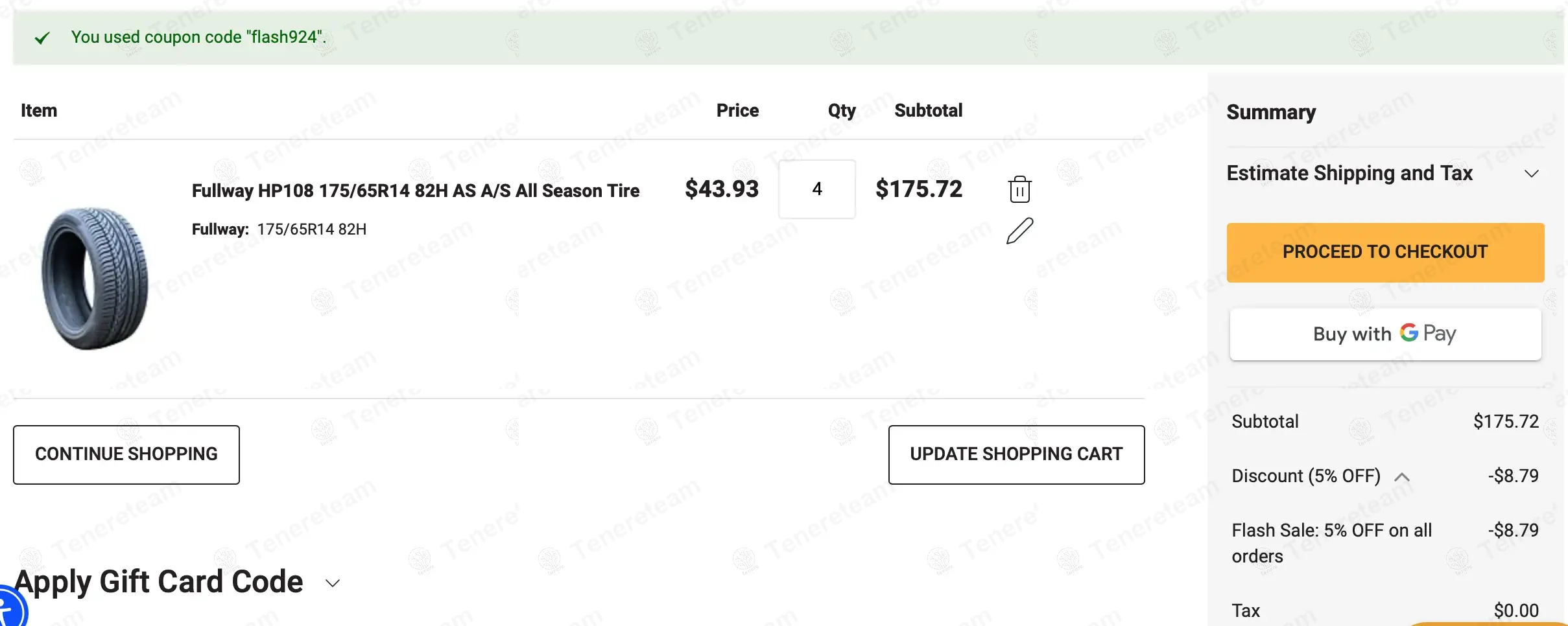Expand the Apply Gift Card Code section
The width and height of the screenshot is (1568, 626).
pyautogui.click(x=333, y=583)
